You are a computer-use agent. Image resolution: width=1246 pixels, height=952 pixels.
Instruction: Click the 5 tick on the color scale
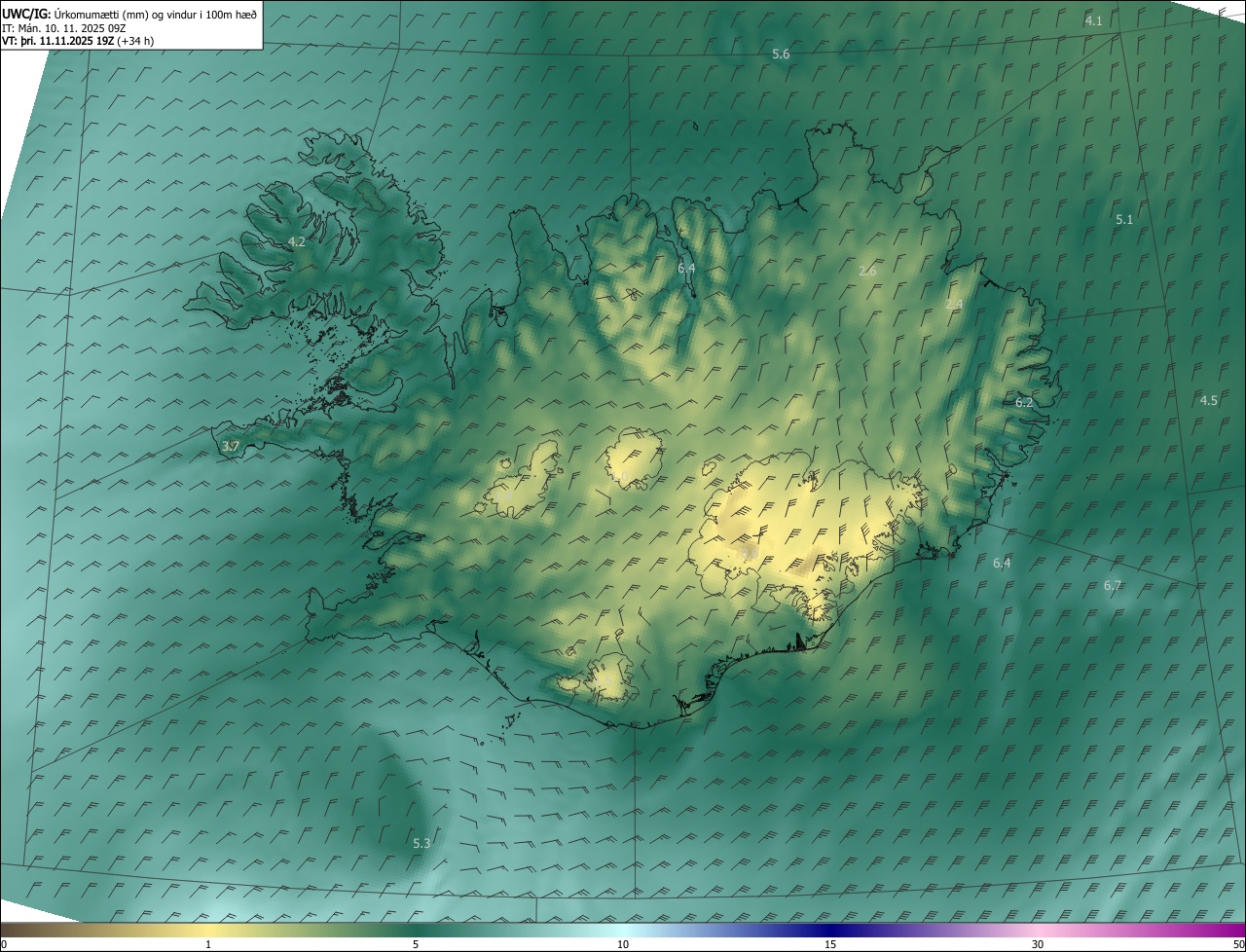(x=416, y=944)
